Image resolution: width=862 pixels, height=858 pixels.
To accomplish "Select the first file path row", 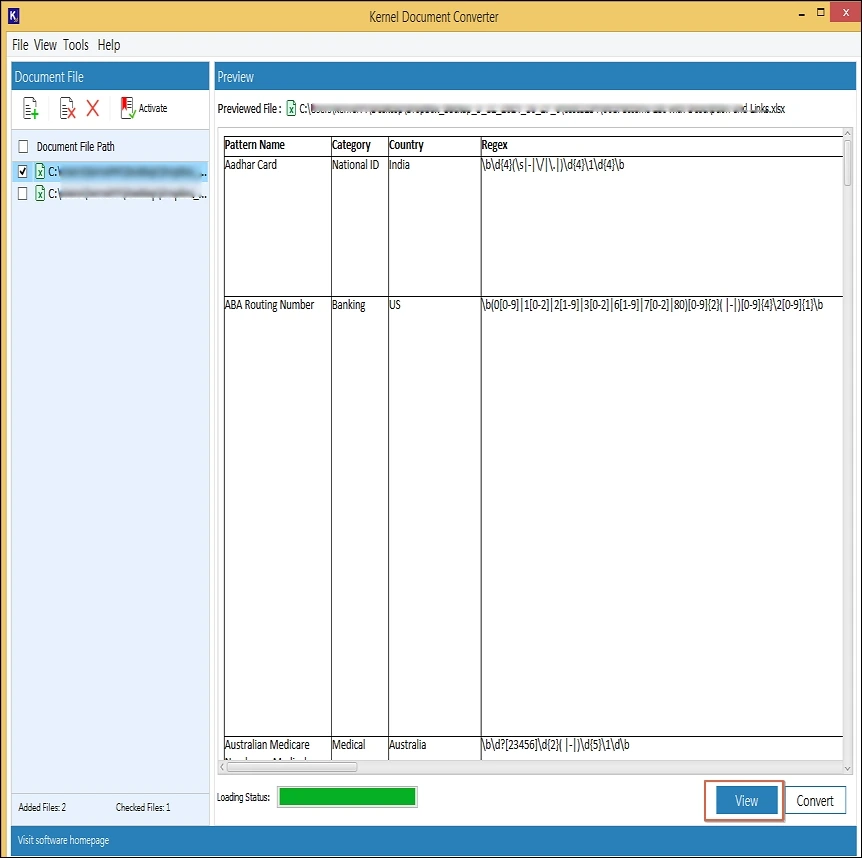I will pyautogui.click(x=110, y=171).
